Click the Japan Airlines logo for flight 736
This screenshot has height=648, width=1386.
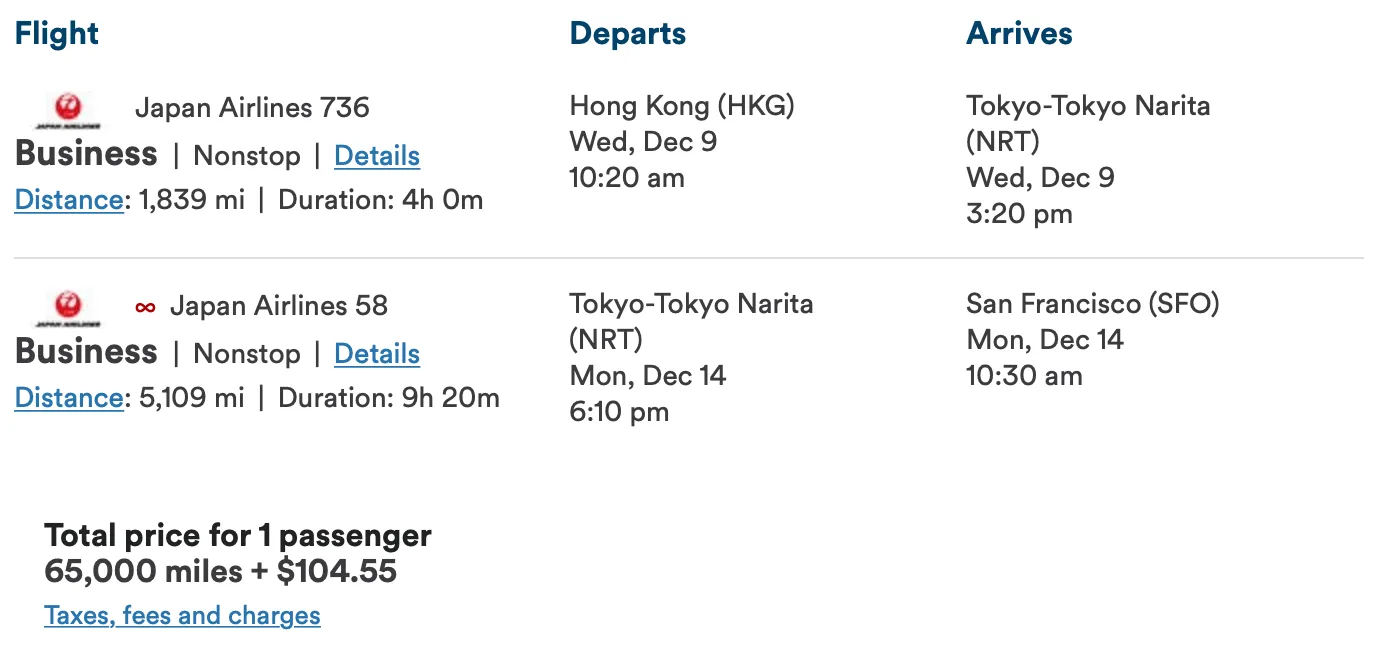[x=68, y=110]
